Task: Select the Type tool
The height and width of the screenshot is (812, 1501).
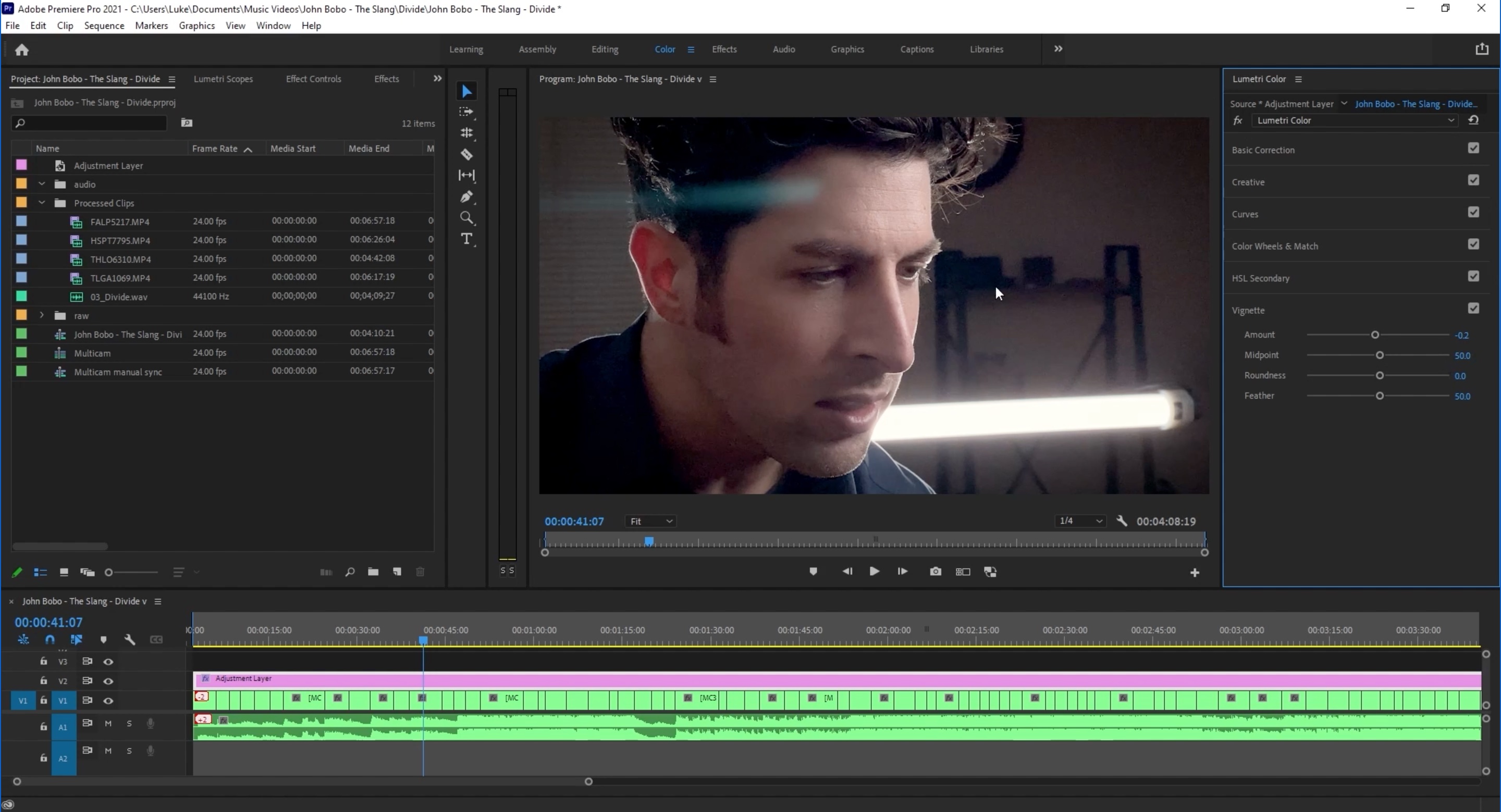Action: click(467, 239)
